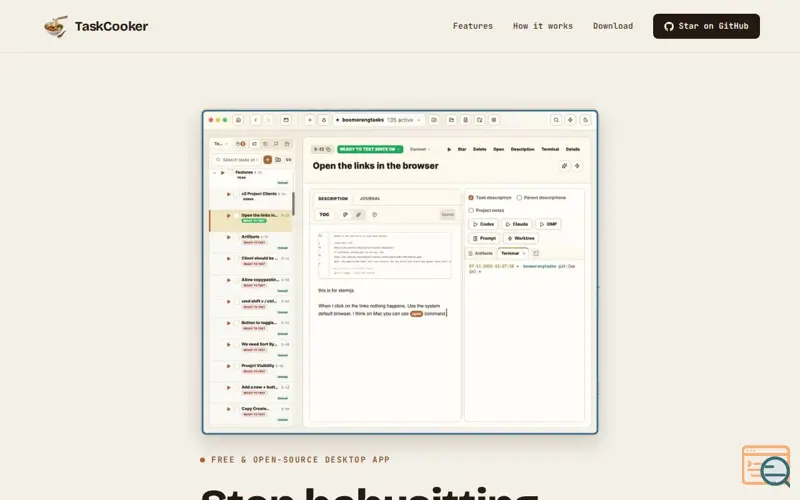Click new terminal icon beside Terminal tab
The height and width of the screenshot is (500, 800).
(x=536, y=254)
